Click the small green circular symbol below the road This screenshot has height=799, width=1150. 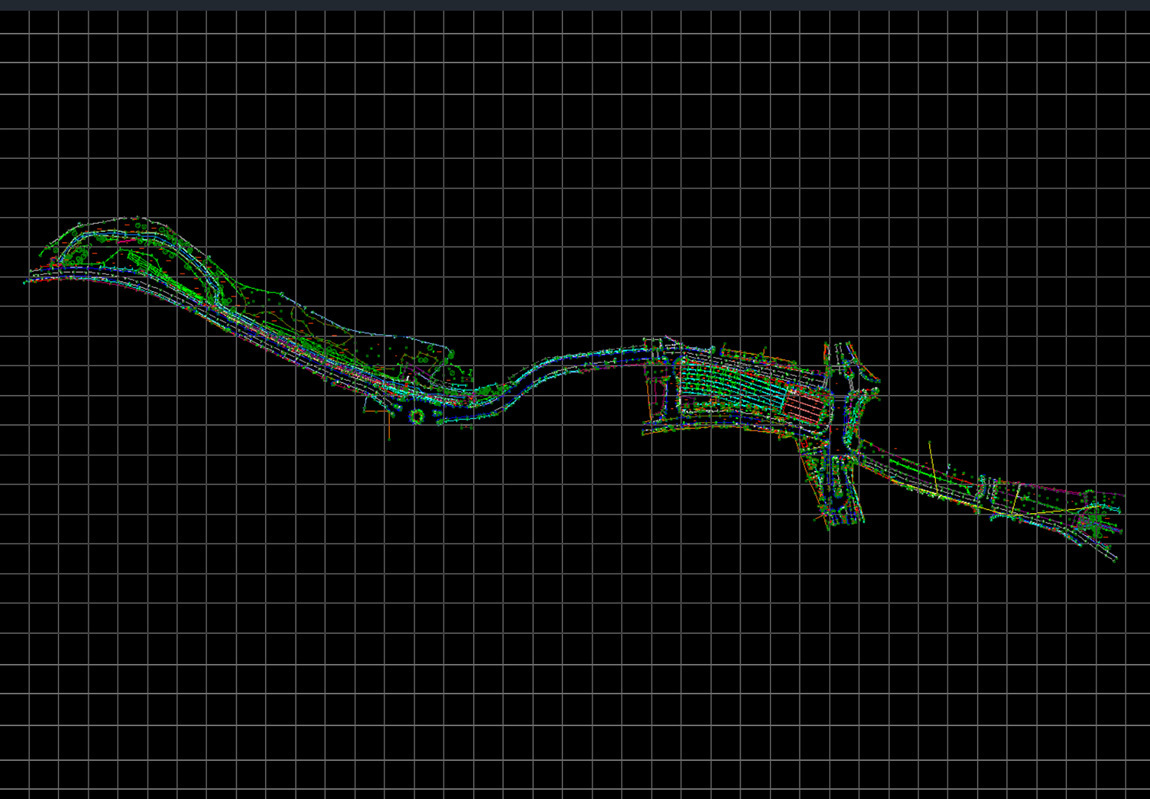417,415
